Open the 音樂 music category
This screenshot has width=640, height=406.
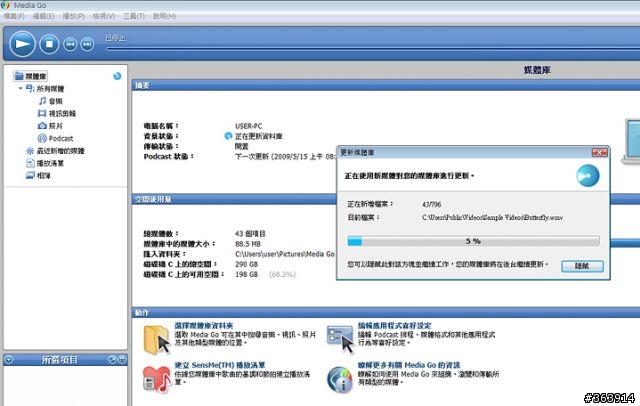(x=50, y=101)
